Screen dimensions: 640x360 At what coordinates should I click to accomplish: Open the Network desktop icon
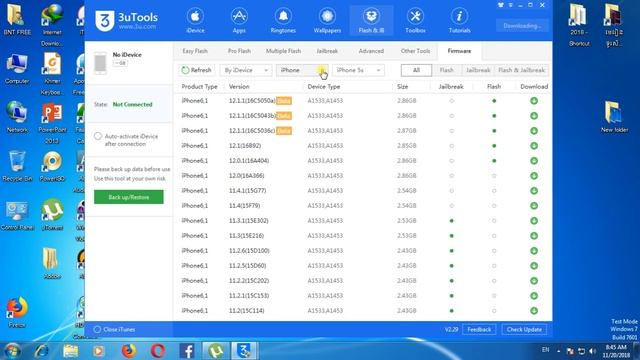tap(17, 117)
